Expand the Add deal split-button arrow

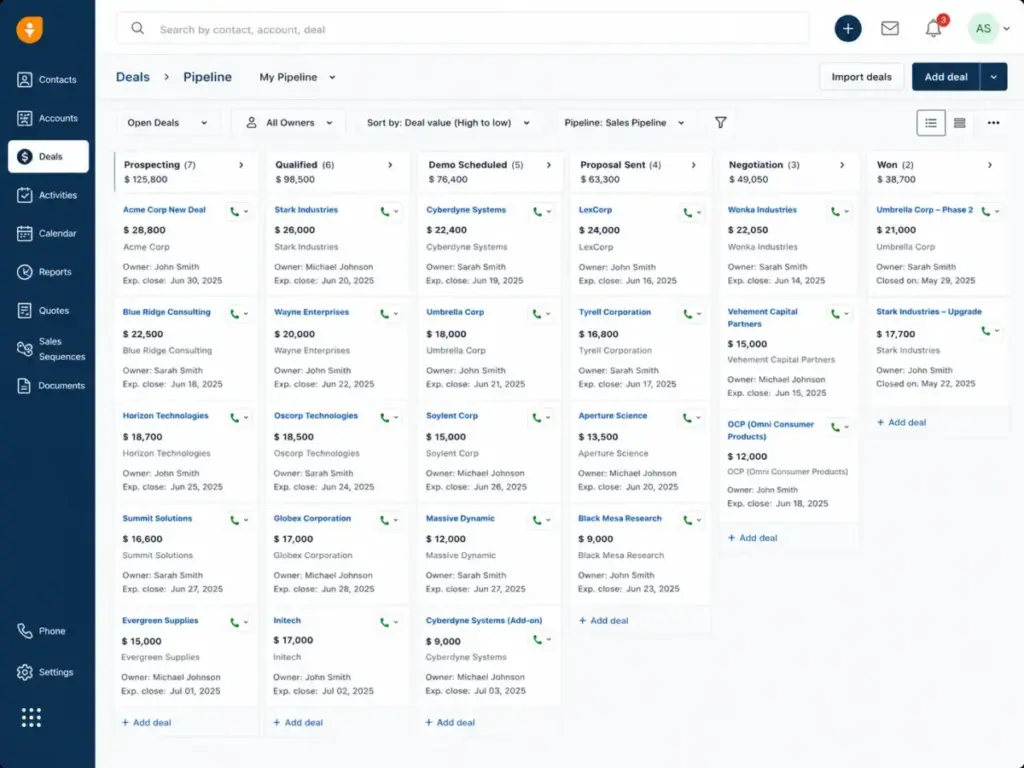point(993,77)
